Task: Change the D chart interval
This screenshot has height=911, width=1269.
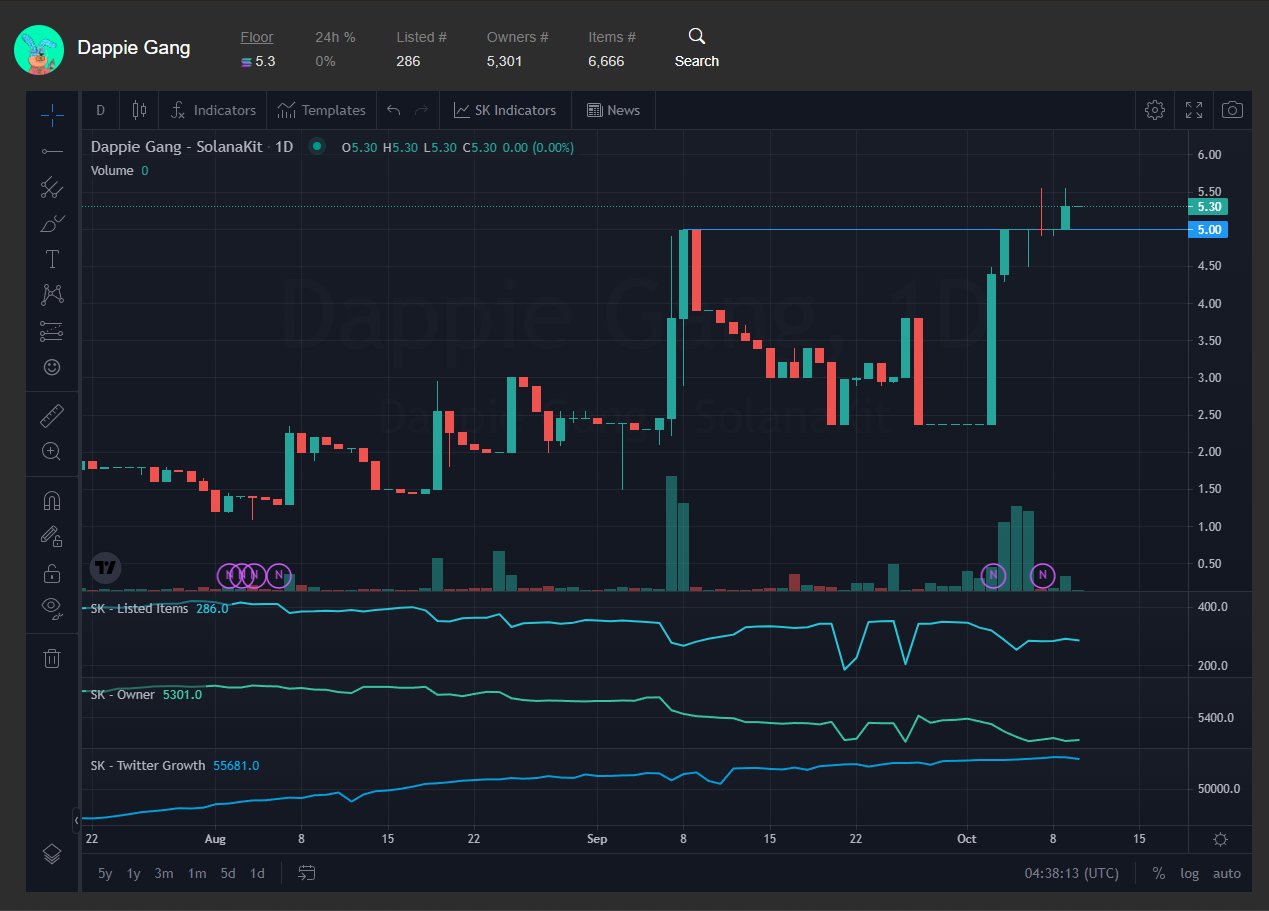Action: pyautogui.click(x=100, y=110)
